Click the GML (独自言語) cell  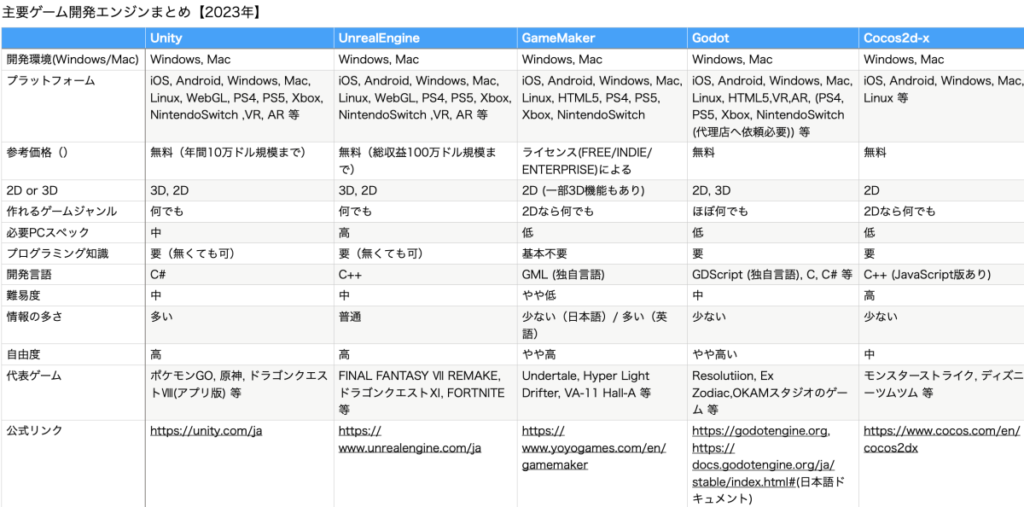pos(602,274)
